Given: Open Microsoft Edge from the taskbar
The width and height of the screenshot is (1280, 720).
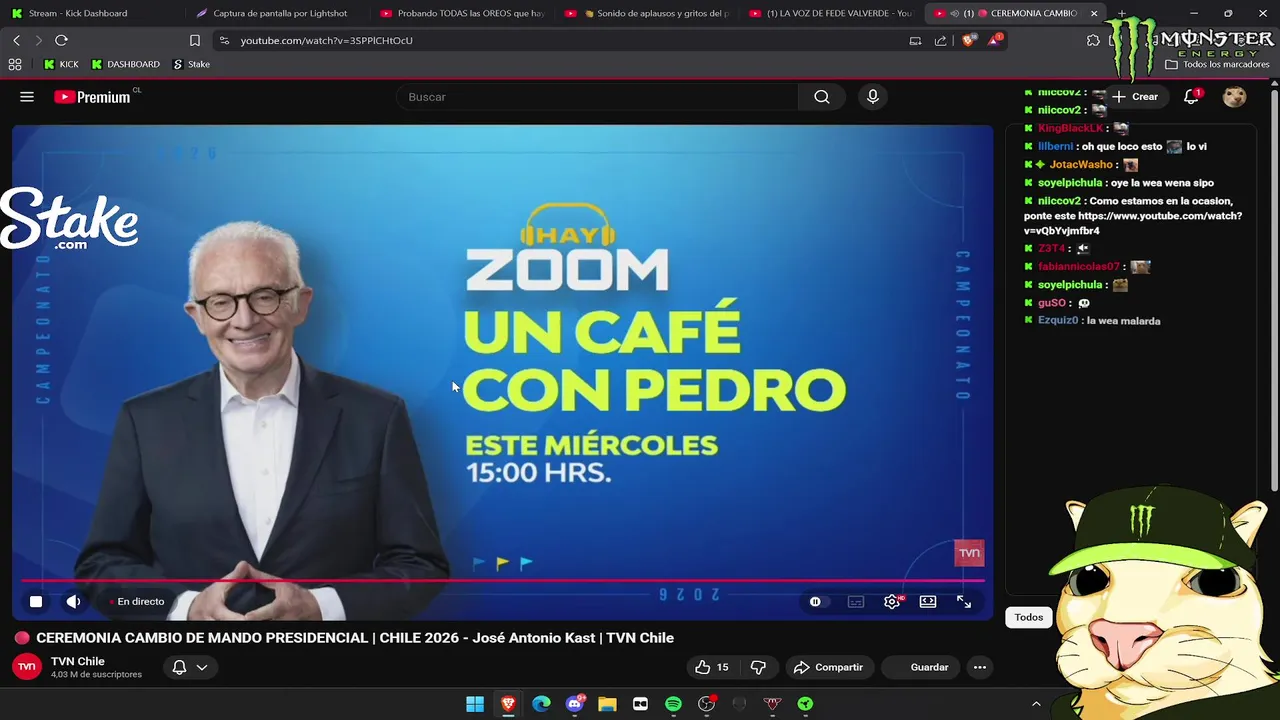Looking at the screenshot, I should click(x=541, y=704).
